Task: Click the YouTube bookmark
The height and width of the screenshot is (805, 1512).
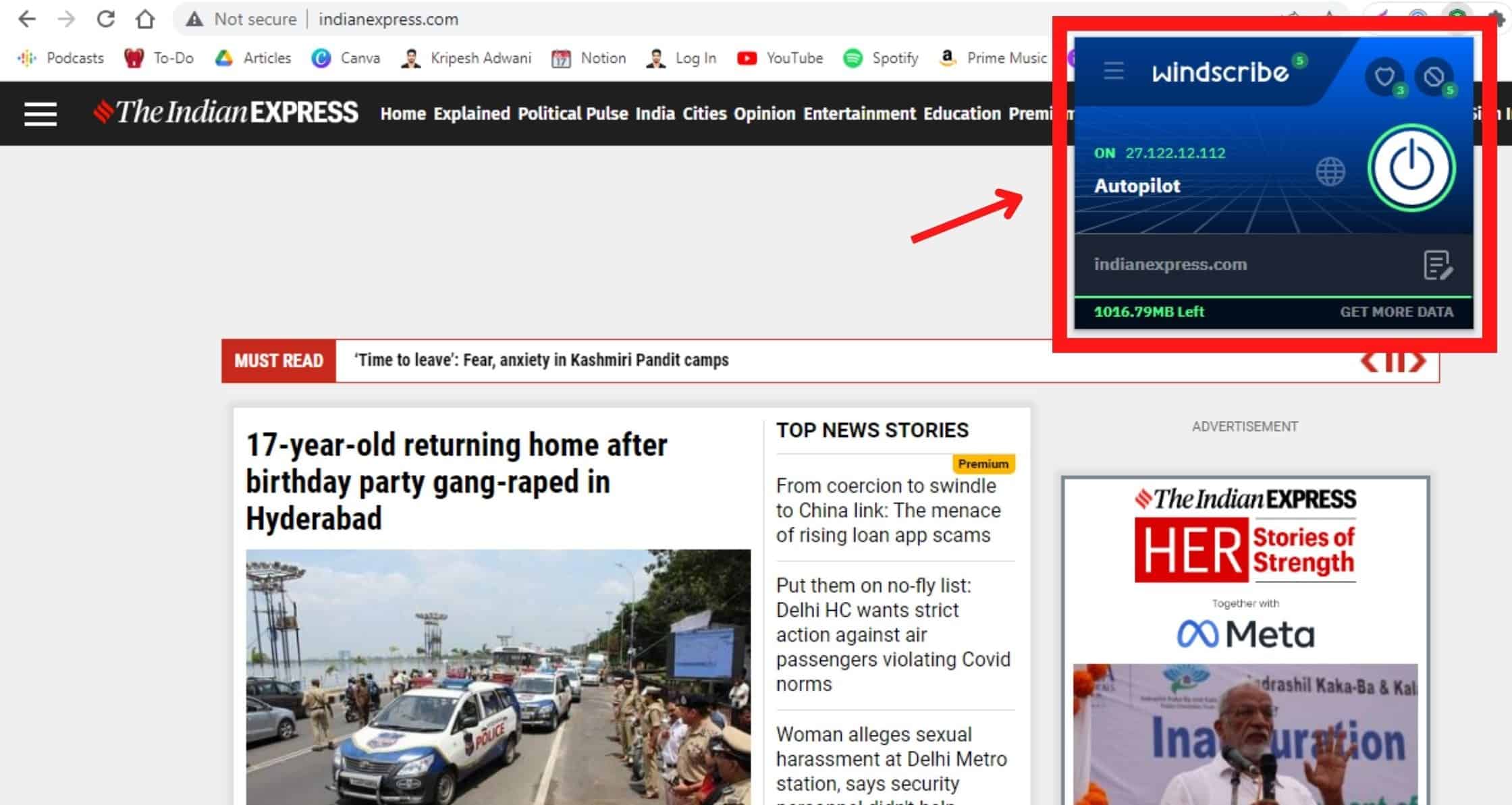Action: tap(780, 58)
